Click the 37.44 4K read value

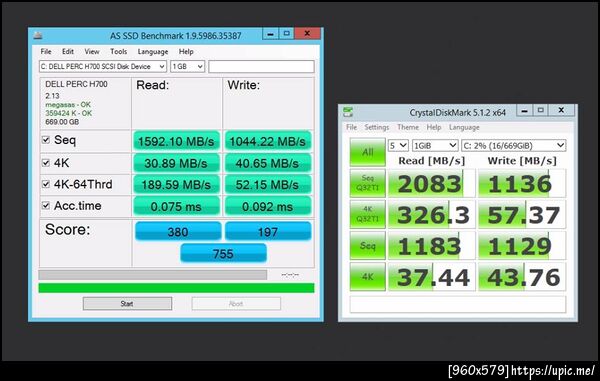coord(432,277)
